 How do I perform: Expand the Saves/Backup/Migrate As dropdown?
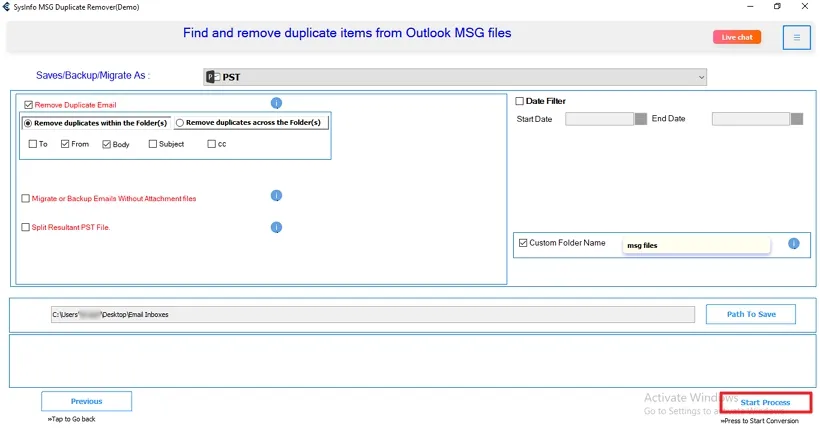tap(701, 77)
